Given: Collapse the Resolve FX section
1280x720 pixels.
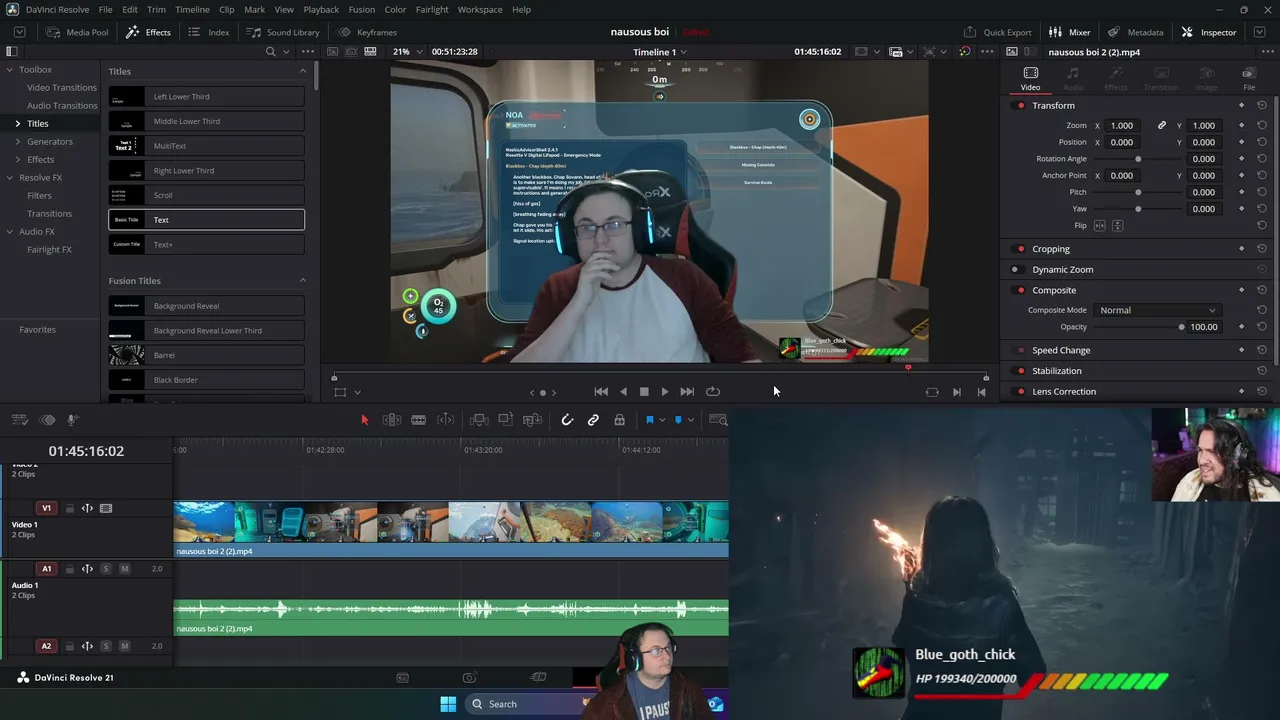Looking at the screenshot, I should (10, 178).
